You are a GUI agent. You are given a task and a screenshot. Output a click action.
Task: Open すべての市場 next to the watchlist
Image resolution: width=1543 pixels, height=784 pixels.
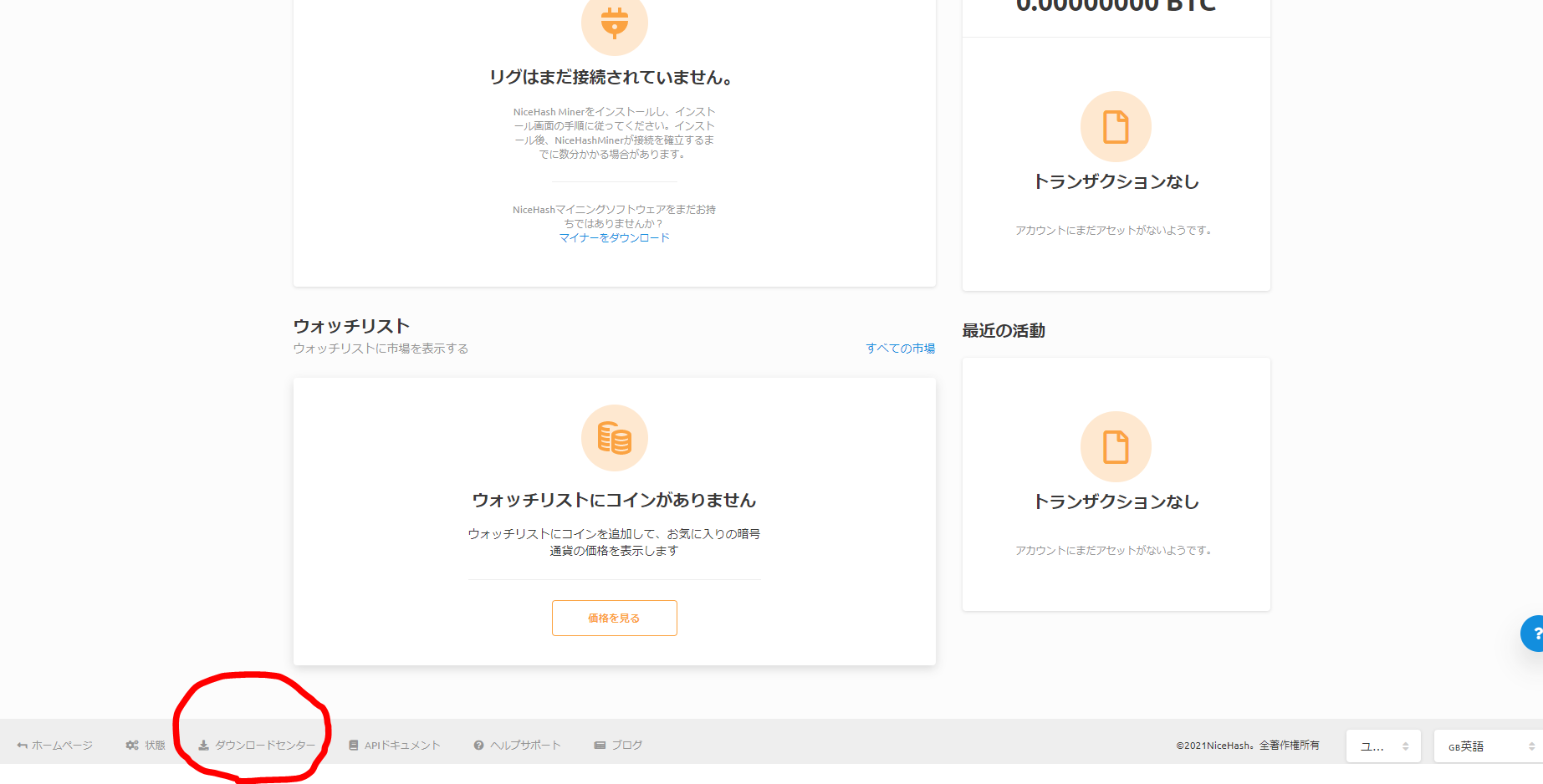point(901,348)
